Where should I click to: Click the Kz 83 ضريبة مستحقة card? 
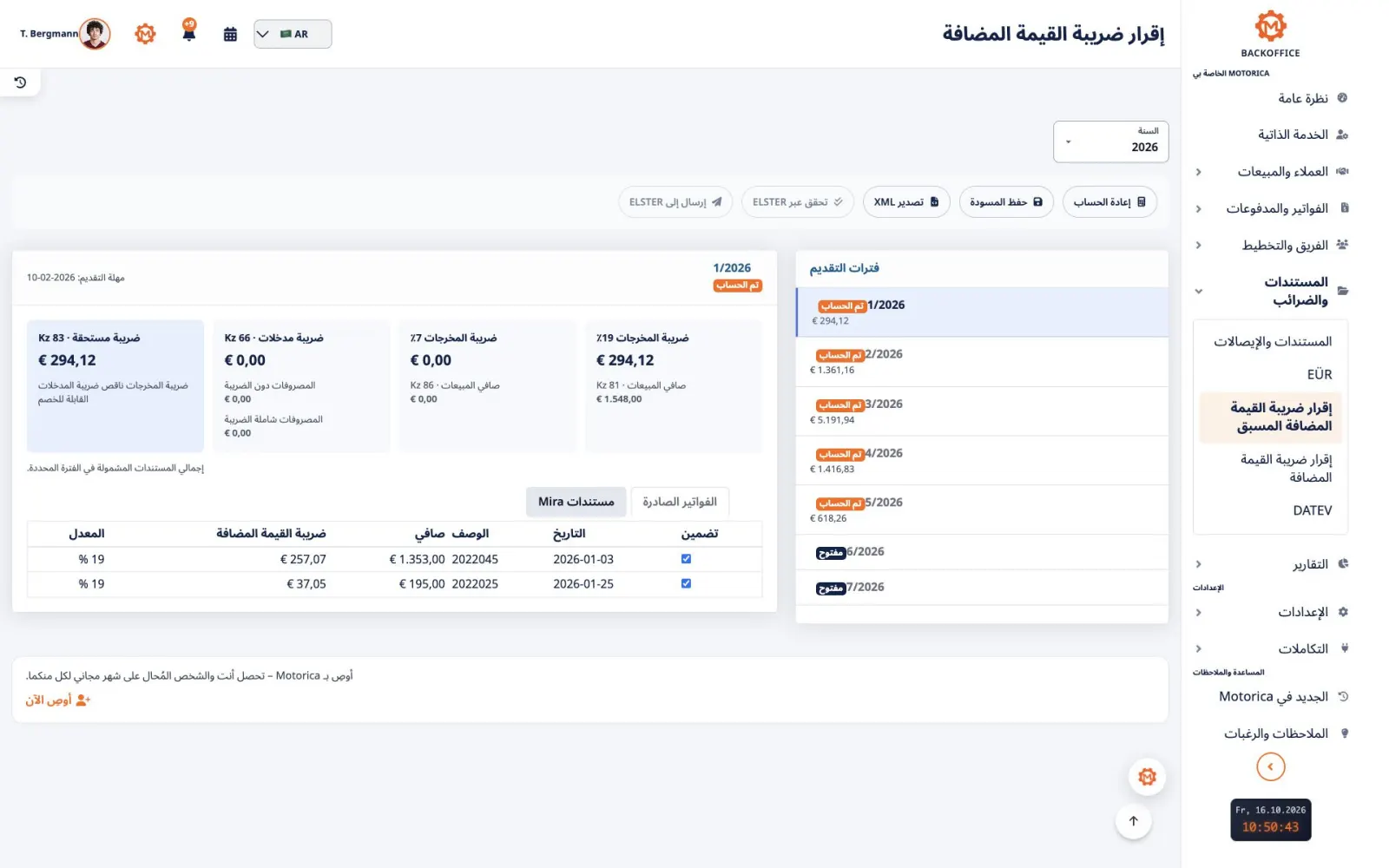(115, 386)
